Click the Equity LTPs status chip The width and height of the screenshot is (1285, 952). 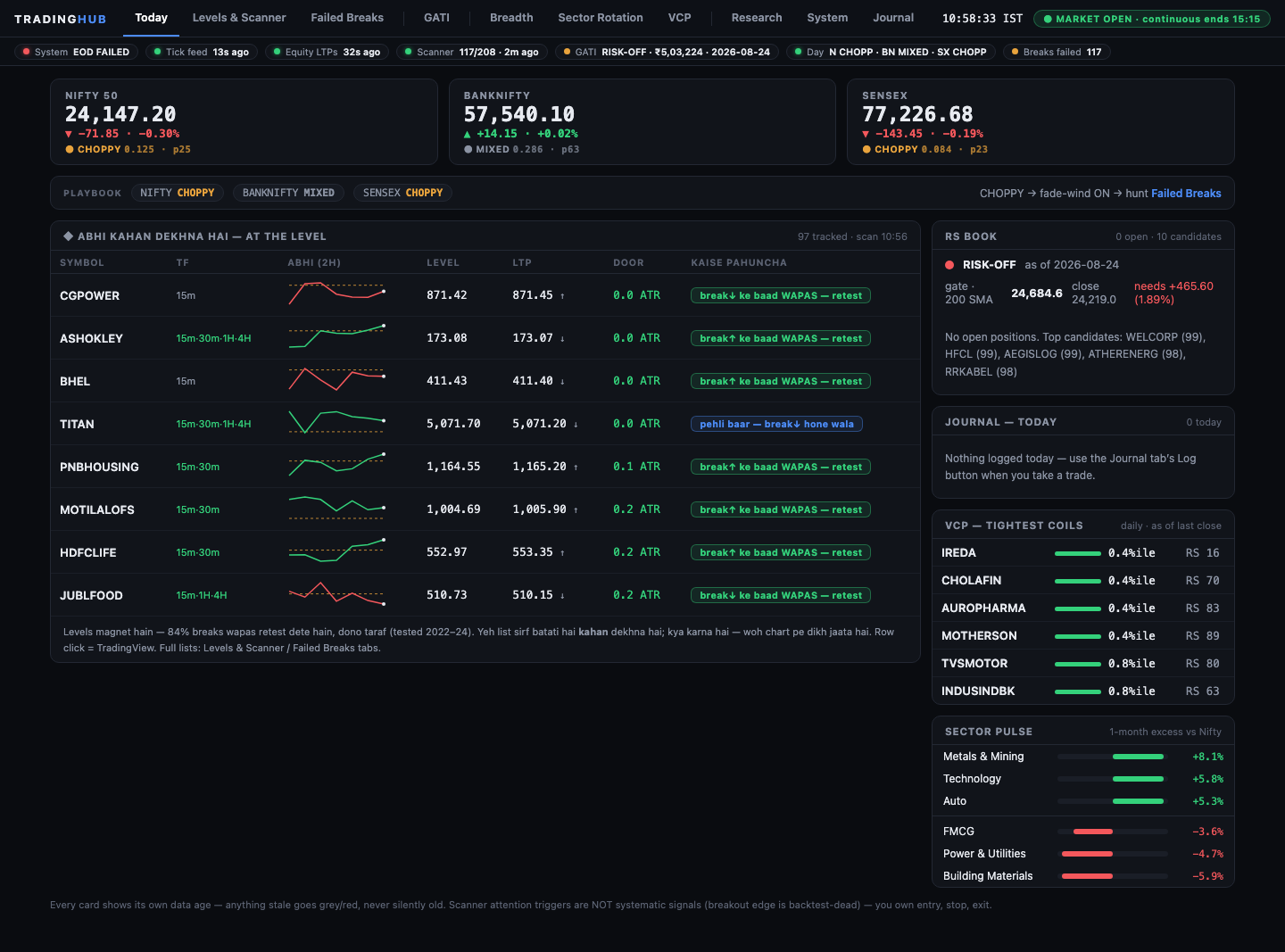click(327, 52)
